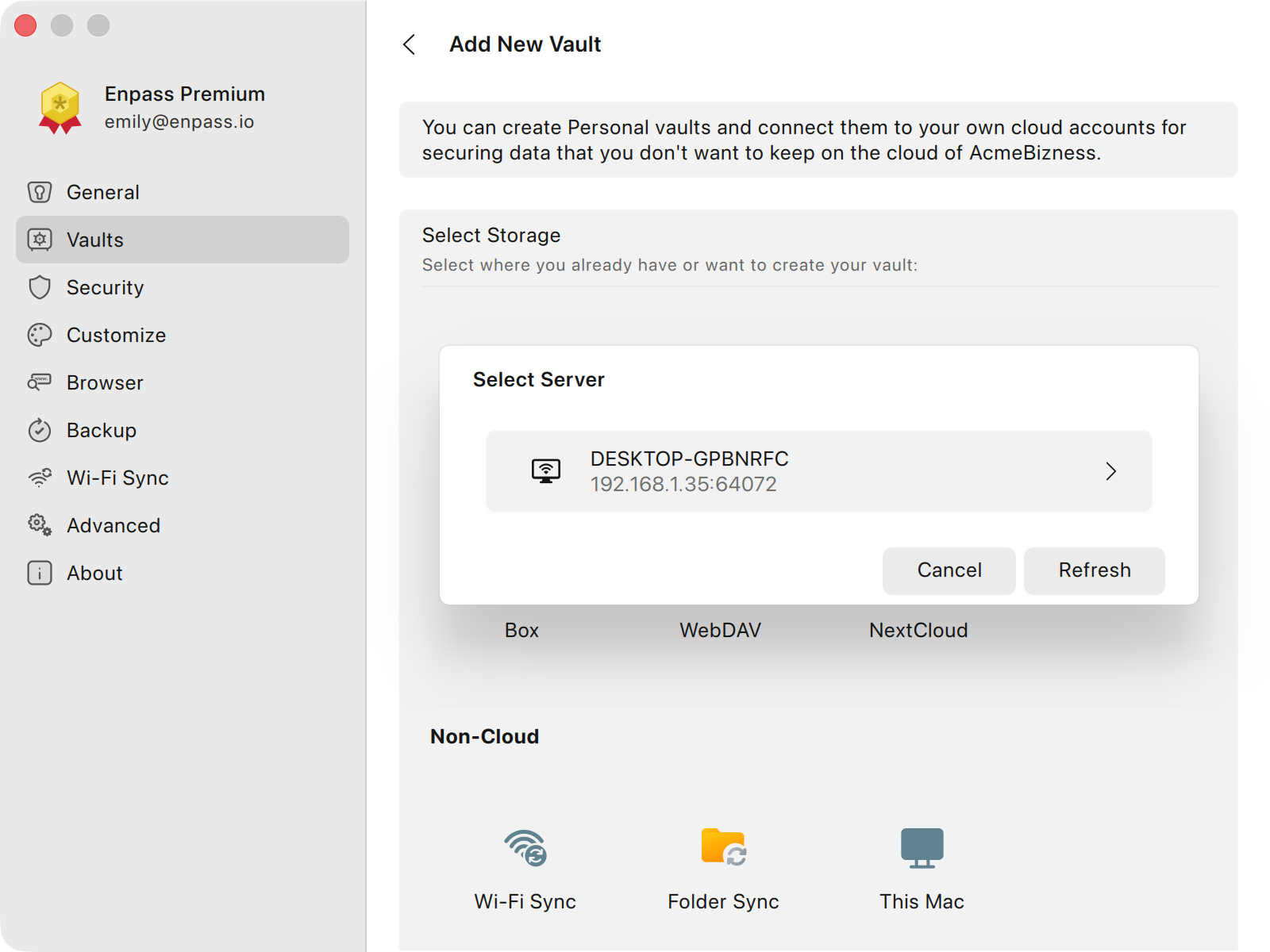1270x952 pixels.
Task: Open the Security settings tab
Action: click(183, 287)
